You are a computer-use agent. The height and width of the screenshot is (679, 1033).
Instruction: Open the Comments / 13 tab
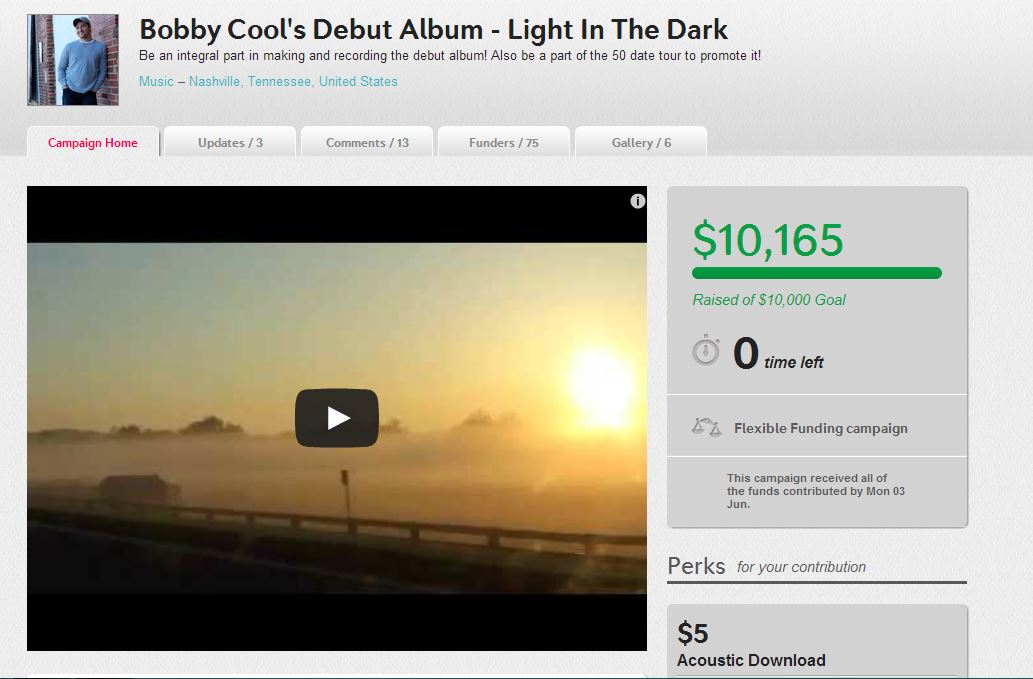point(367,142)
